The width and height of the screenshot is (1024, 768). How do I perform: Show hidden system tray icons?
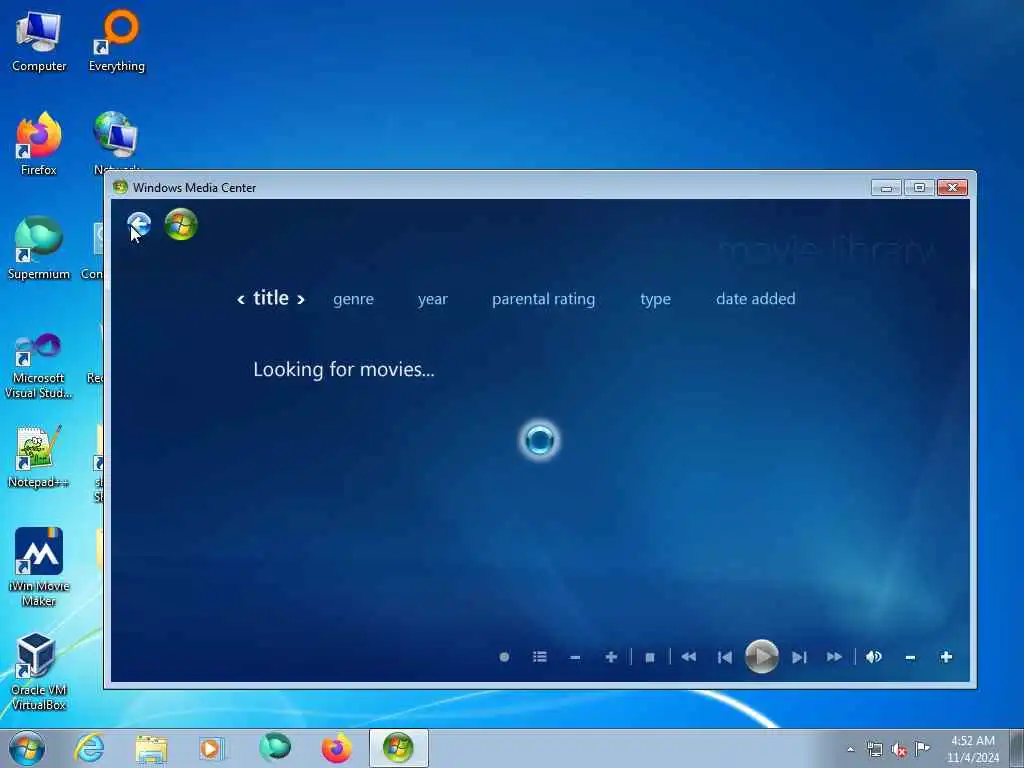pos(850,749)
